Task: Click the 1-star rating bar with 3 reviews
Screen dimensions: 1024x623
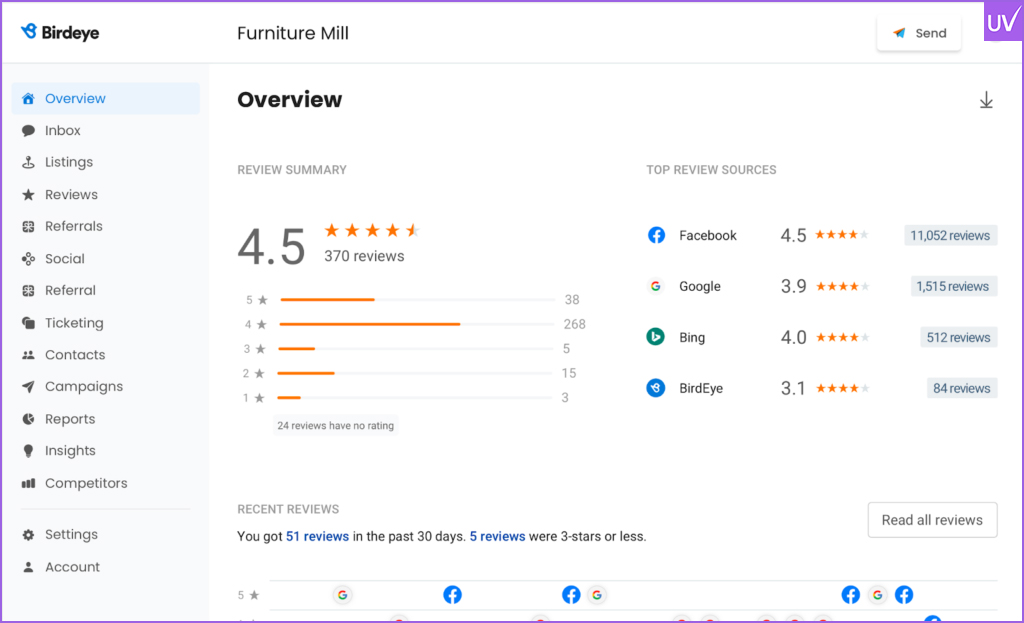Action: 414,398
